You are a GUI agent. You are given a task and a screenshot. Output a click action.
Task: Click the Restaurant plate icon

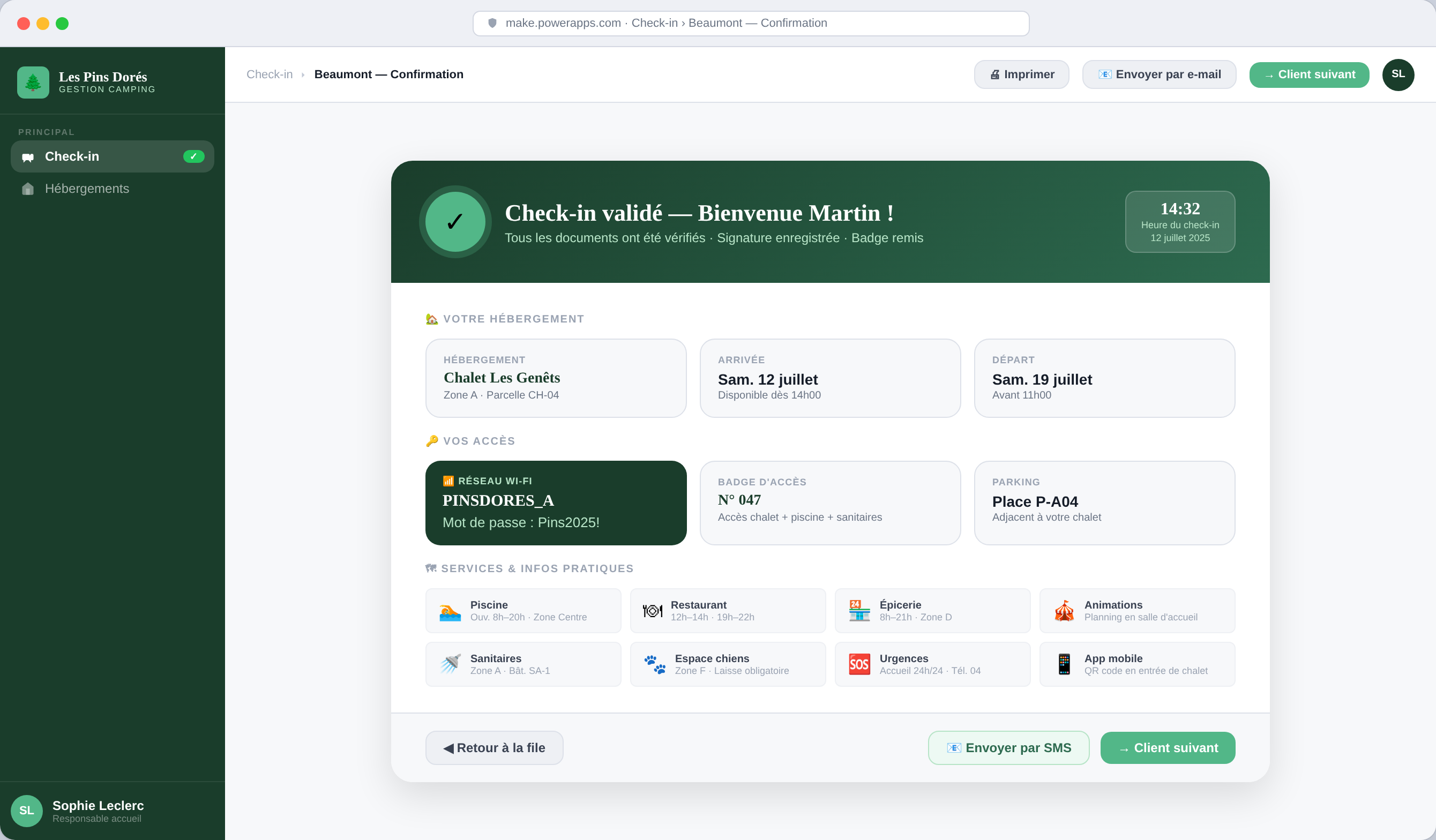[653, 611]
